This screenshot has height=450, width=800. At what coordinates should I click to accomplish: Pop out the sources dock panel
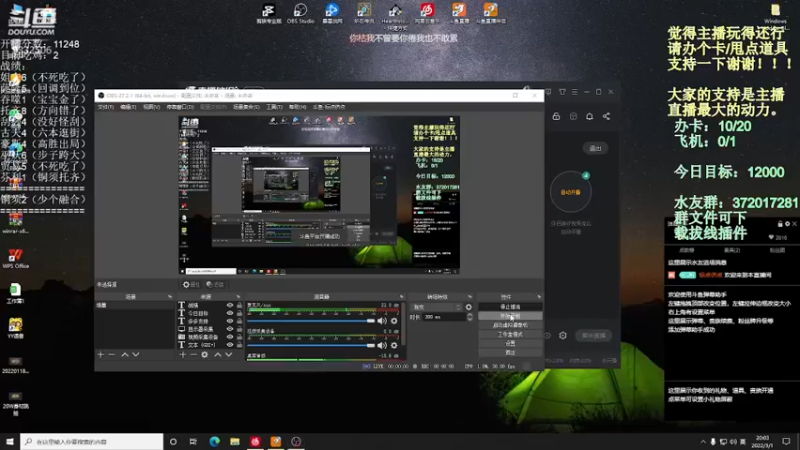tap(238, 296)
